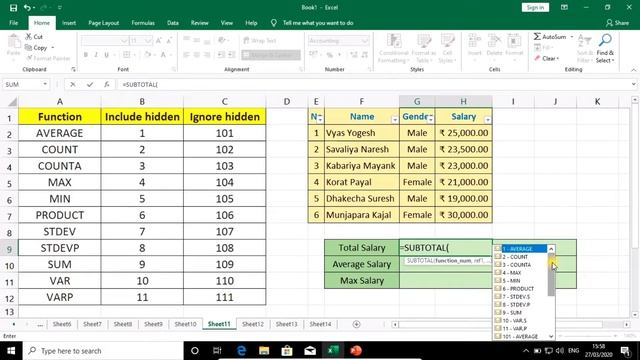
Task: Add a new sheet with plus icon
Action: (x=356, y=324)
